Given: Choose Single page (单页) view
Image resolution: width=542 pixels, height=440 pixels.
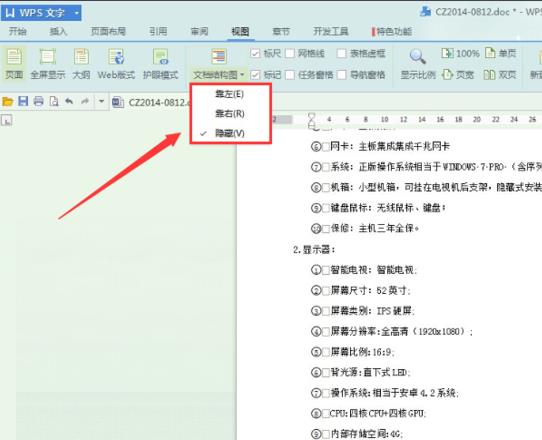Looking at the screenshot, I should [x=501, y=53].
